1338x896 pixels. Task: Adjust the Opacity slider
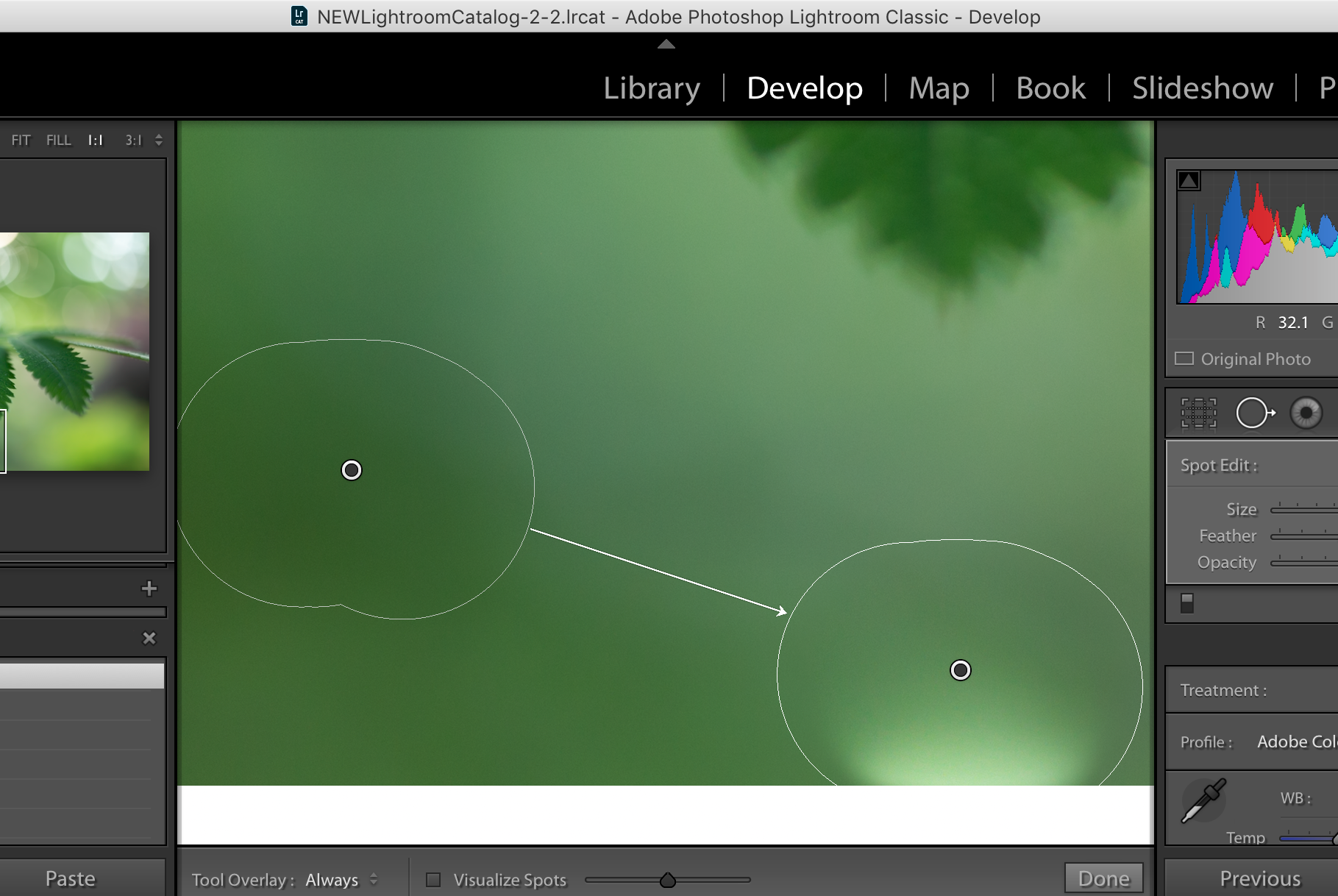point(1303,562)
